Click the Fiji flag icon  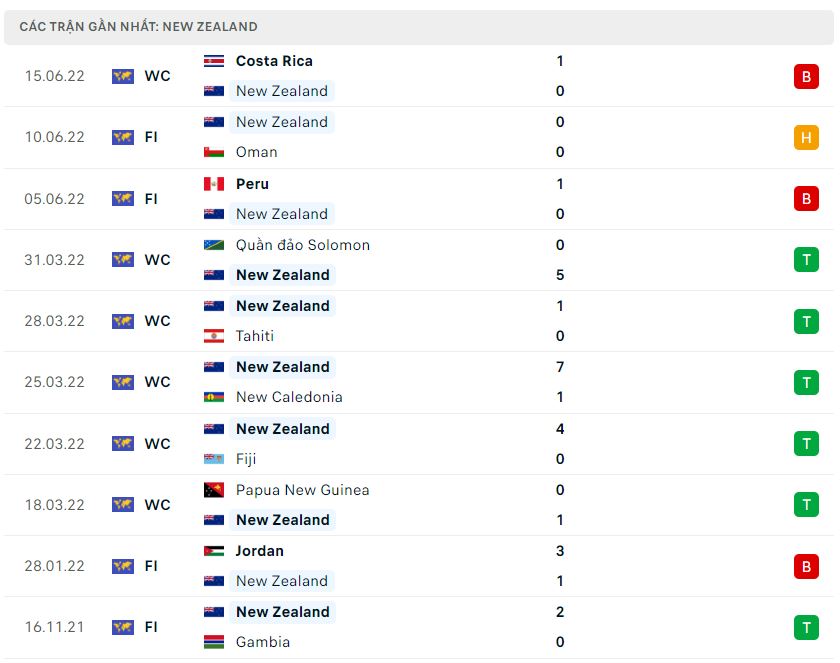(x=213, y=459)
